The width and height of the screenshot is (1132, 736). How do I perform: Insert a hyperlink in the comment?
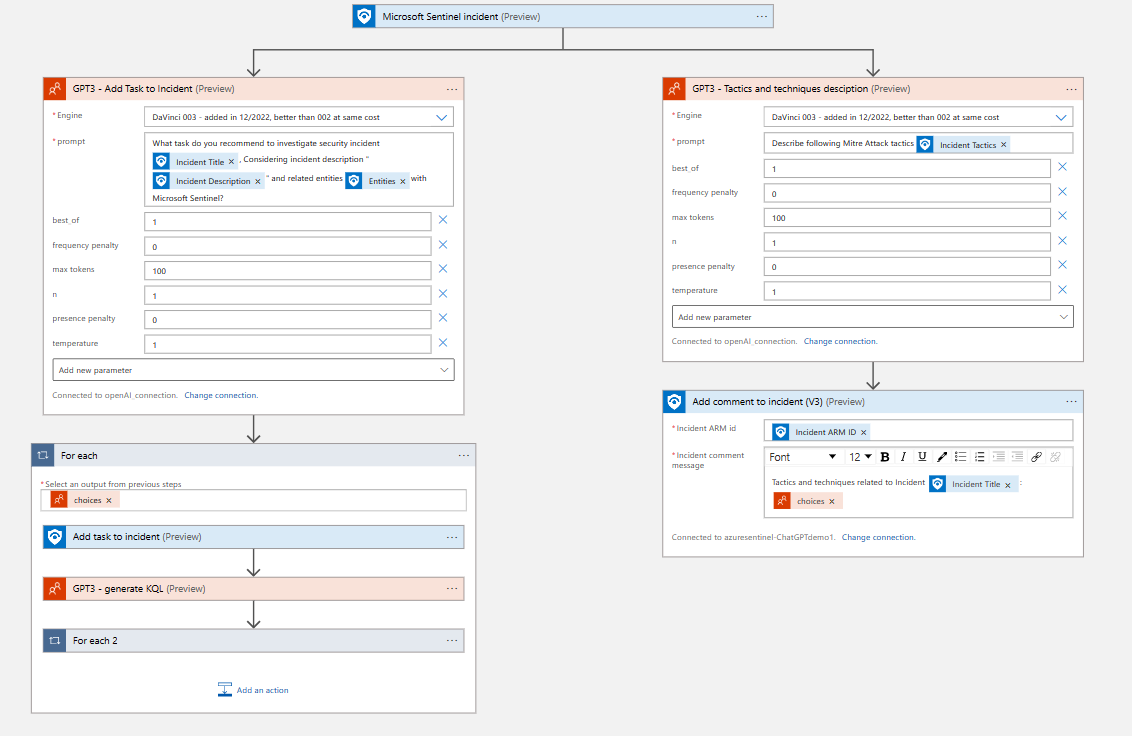[x=1036, y=456]
